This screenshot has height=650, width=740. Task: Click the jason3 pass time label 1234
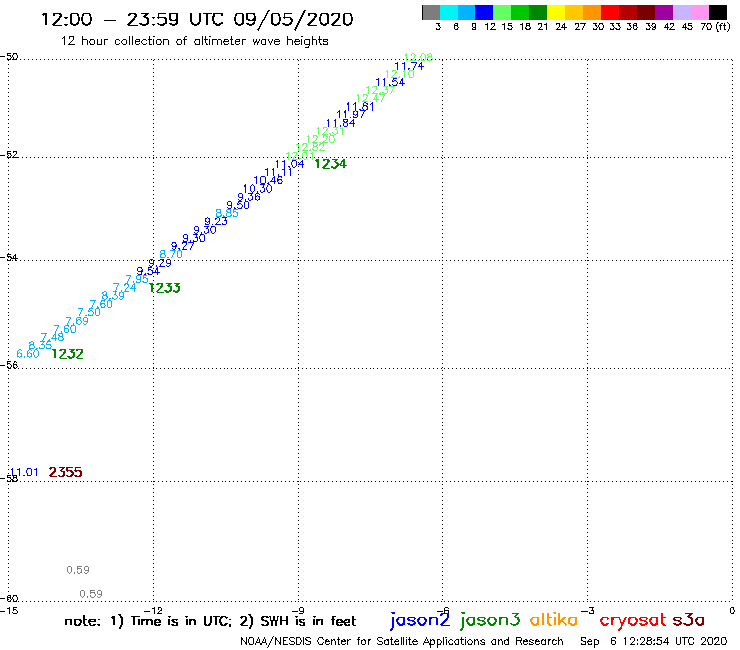coord(330,164)
